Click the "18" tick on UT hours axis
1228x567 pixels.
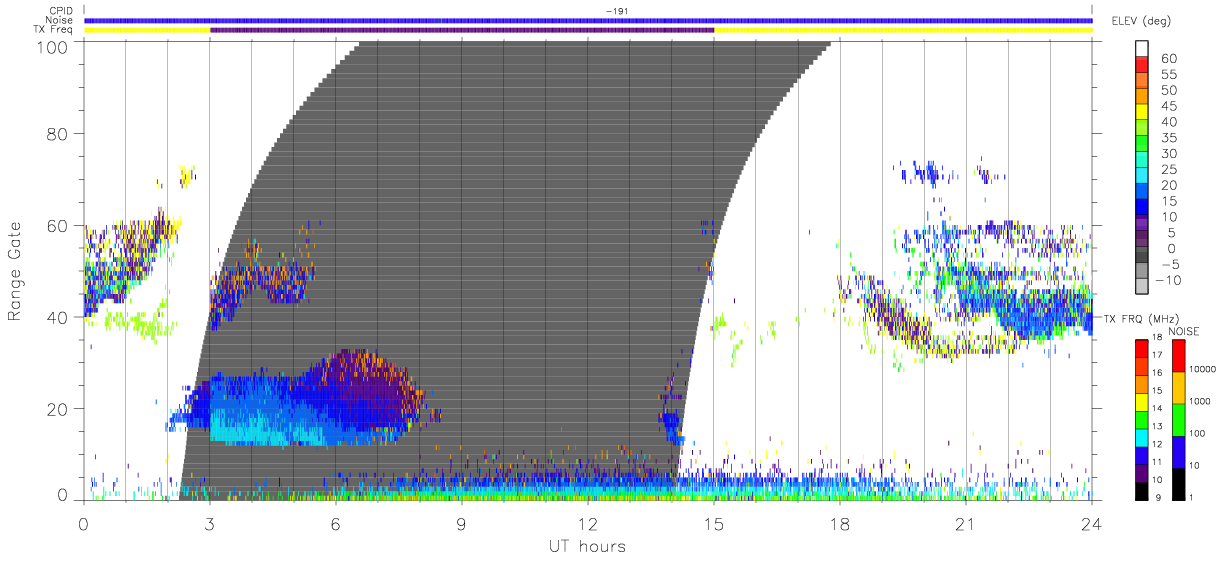(840, 523)
